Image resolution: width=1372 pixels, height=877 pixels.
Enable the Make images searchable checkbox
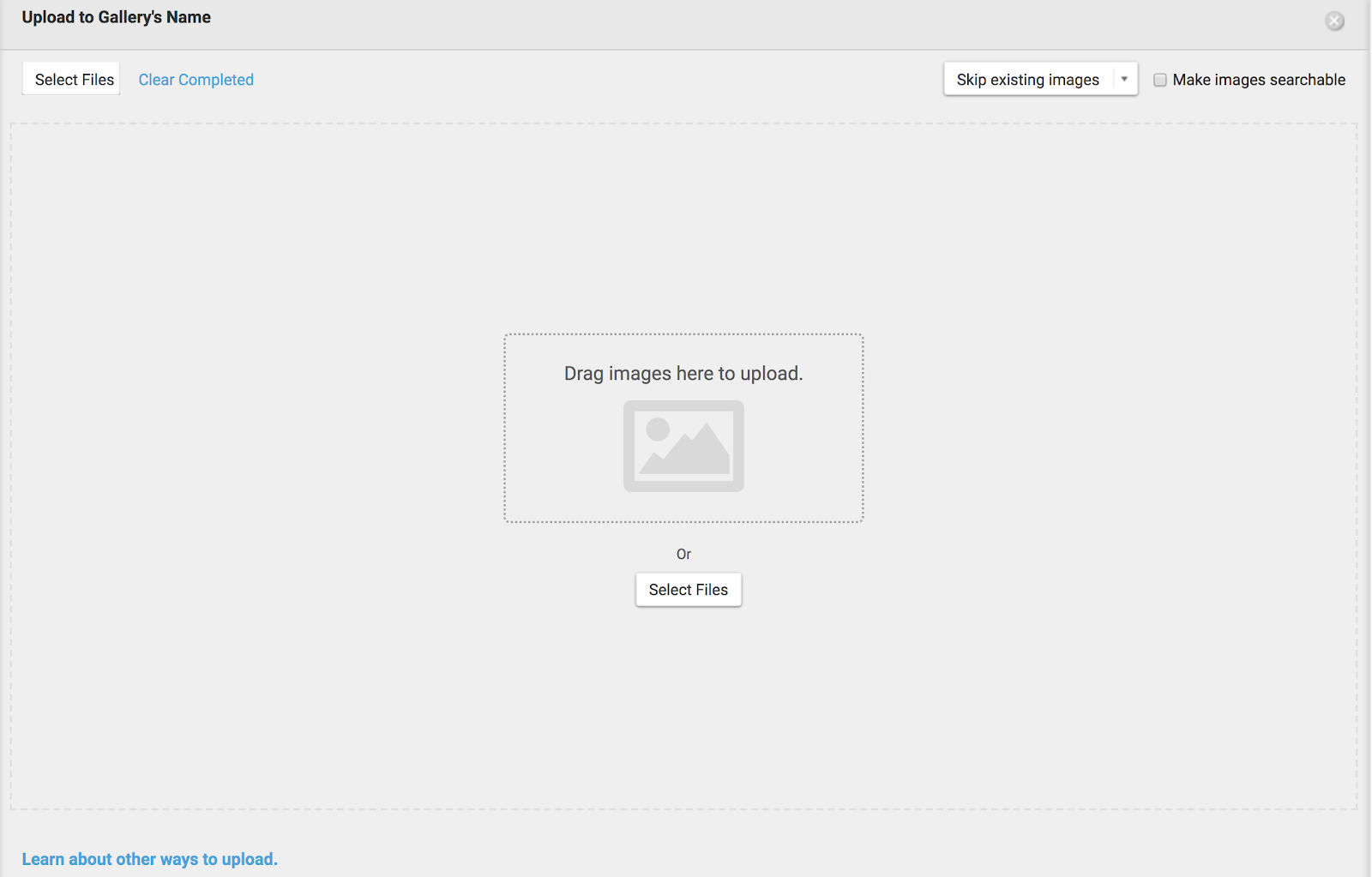1160,80
